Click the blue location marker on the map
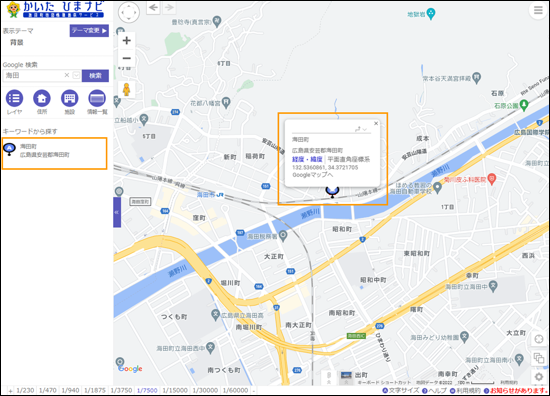The height and width of the screenshot is (396, 550). [332, 191]
